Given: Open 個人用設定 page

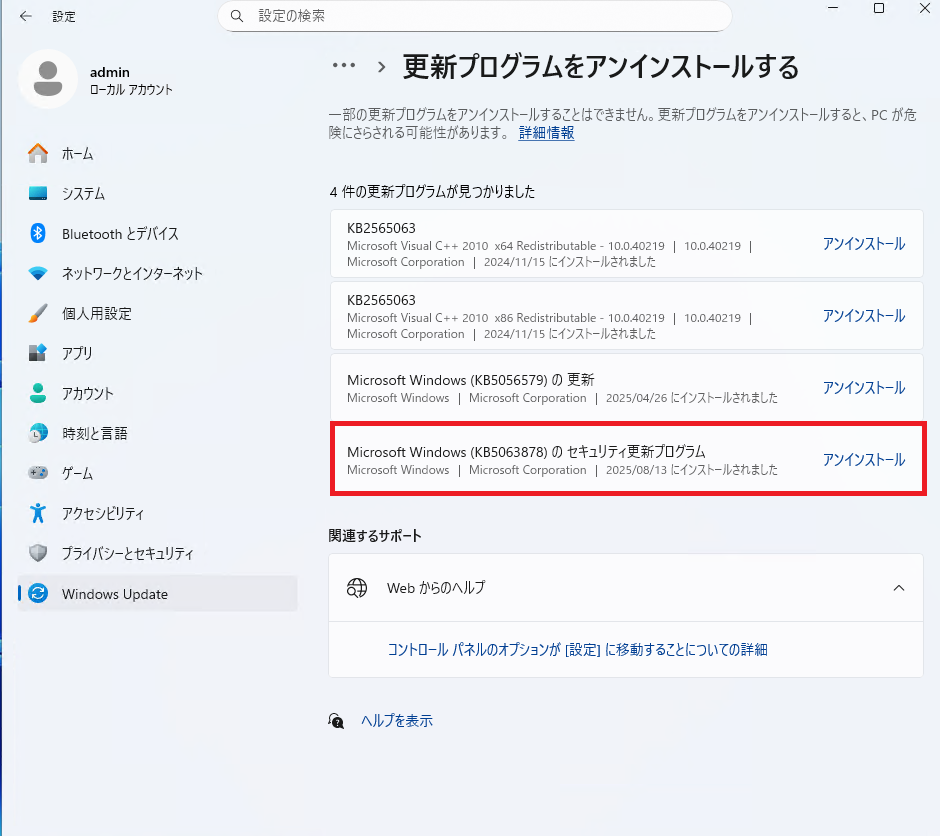Looking at the screenshot, I should tap(158, 313).
